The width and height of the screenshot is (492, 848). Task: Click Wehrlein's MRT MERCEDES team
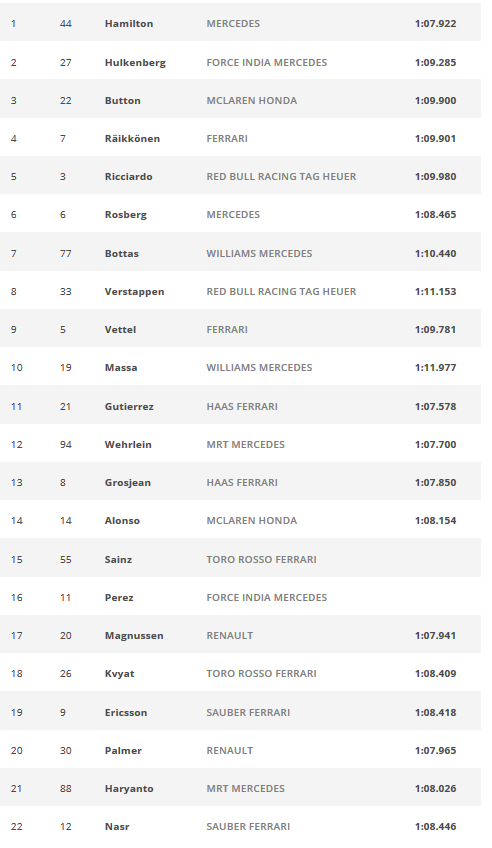point(245,445)
